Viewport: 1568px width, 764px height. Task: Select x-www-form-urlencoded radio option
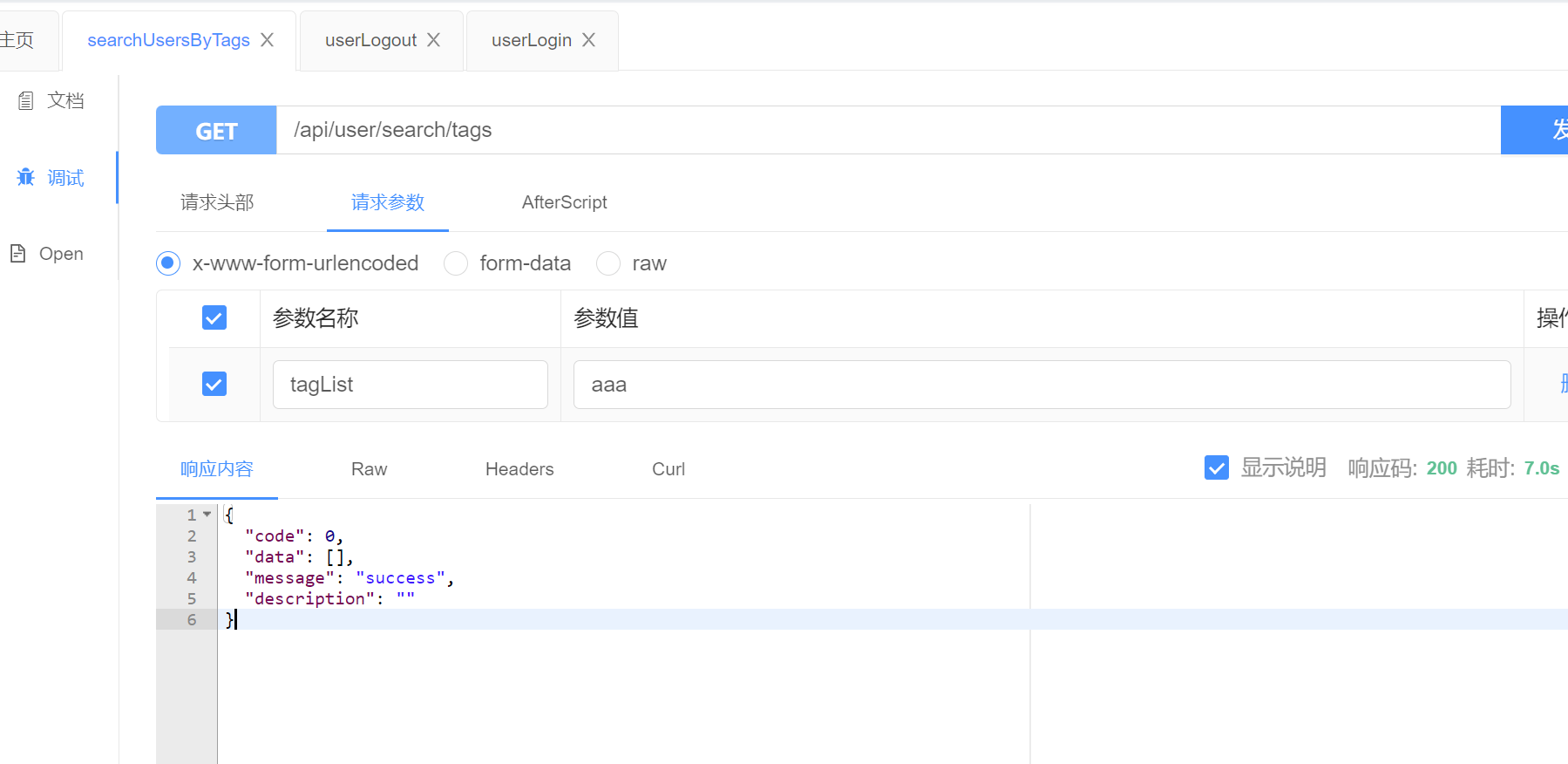click(x=168, y=263)
